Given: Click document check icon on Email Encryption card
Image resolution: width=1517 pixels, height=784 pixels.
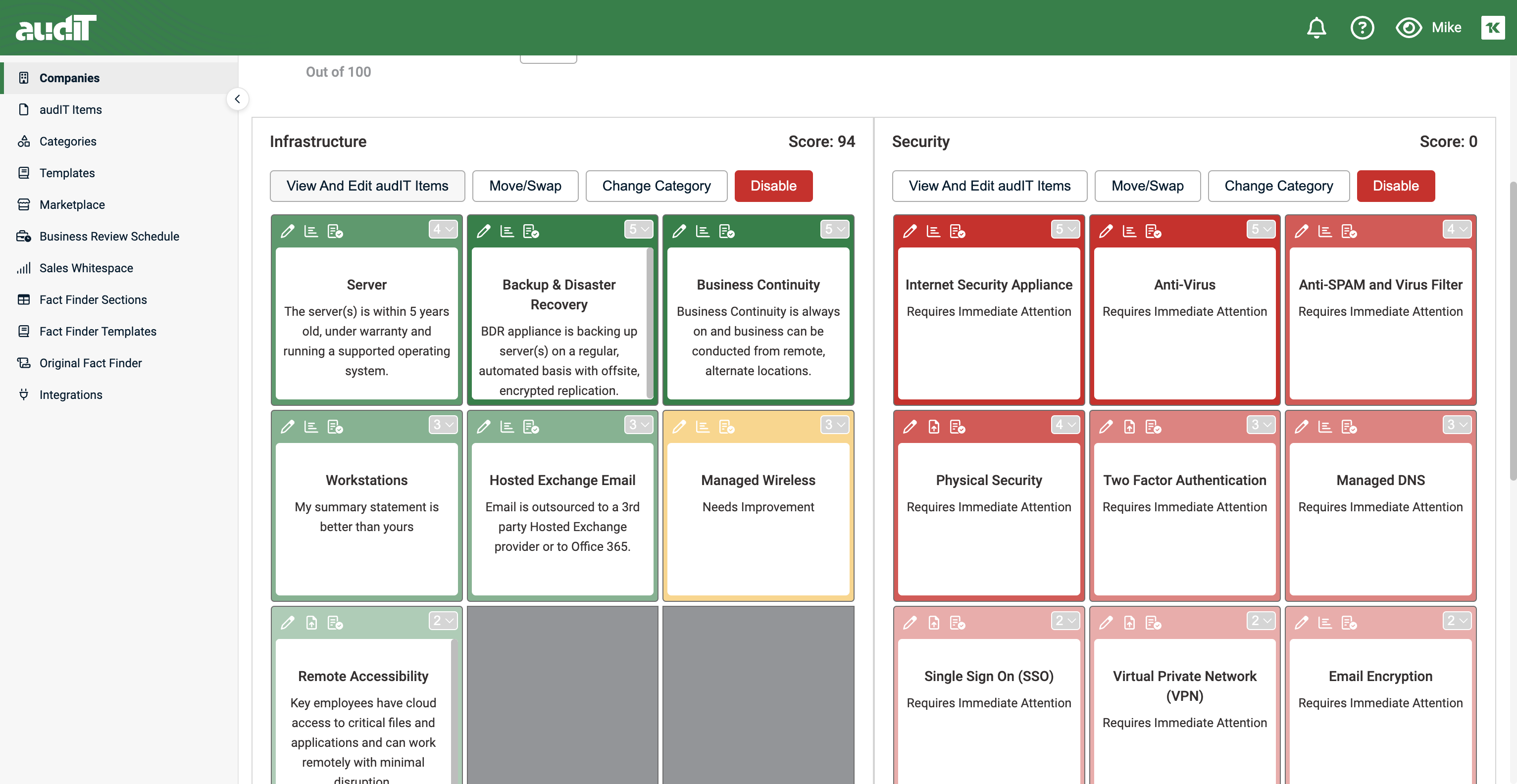Looking at the screenshot, I should click(1349, 622).
